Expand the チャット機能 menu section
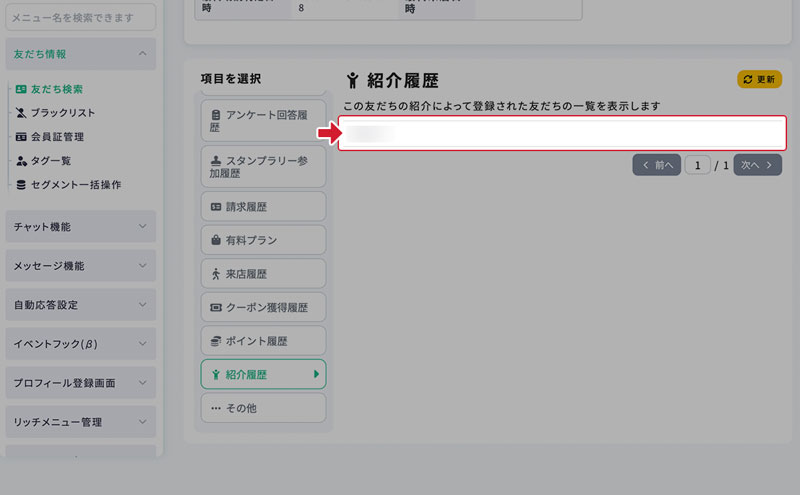This screenshot has height=495, width=800. click(80, 227)
